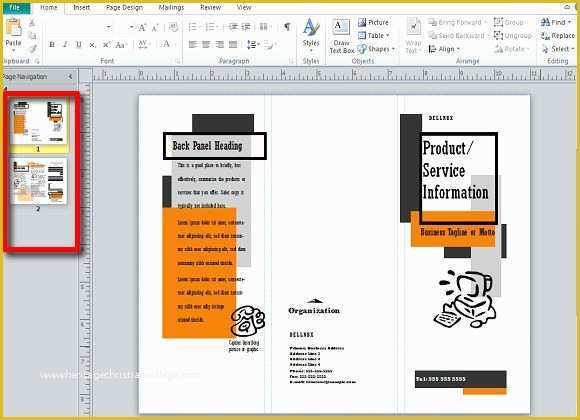The width and height of the screenshot is (580, 420).
Task: Pick a font color with the A button
Action: tap(167, 44)
